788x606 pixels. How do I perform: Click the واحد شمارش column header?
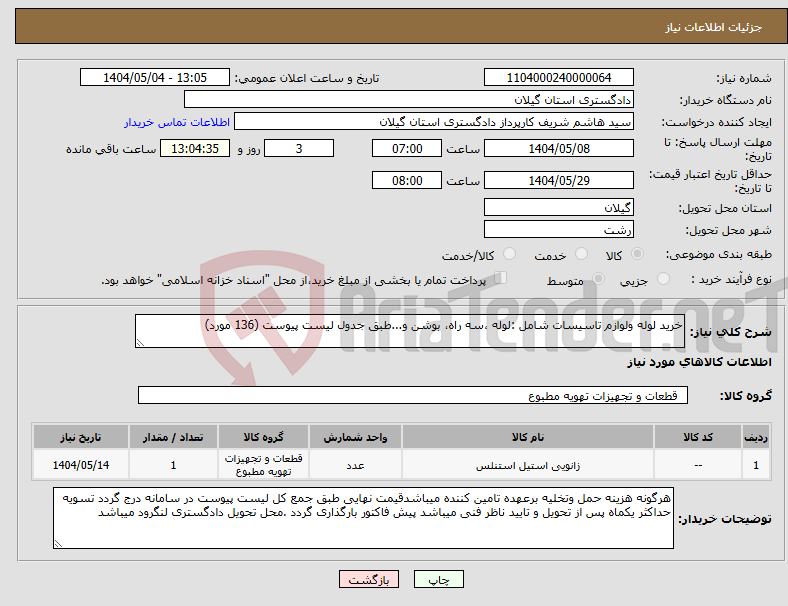click(355, 437)
